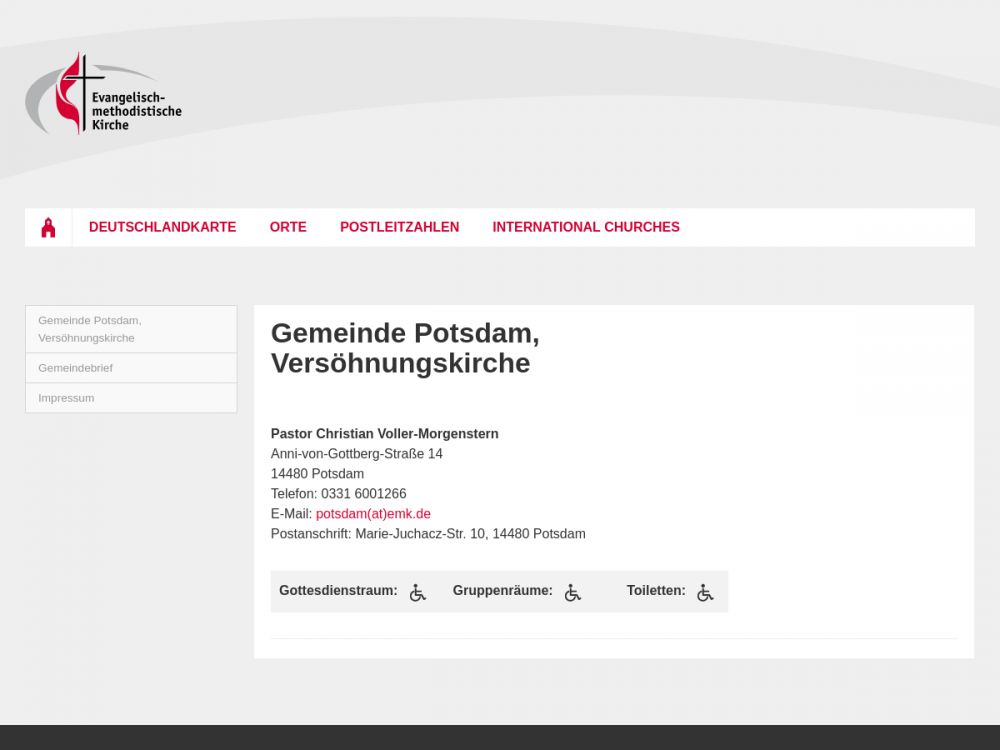Screen dimensions: 1000x750
Task: Click the Evangelisch-methodistische Kirche cross-and-flame logo
Action: coord(102,95)
